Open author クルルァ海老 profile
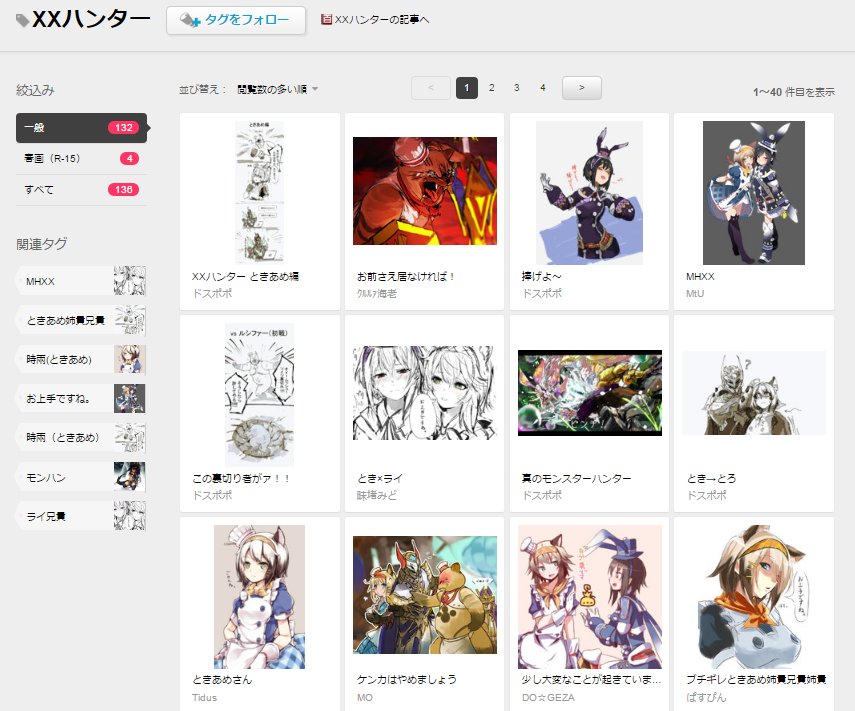The width and height of the screenshot is (855, 711). pos(377,293)
